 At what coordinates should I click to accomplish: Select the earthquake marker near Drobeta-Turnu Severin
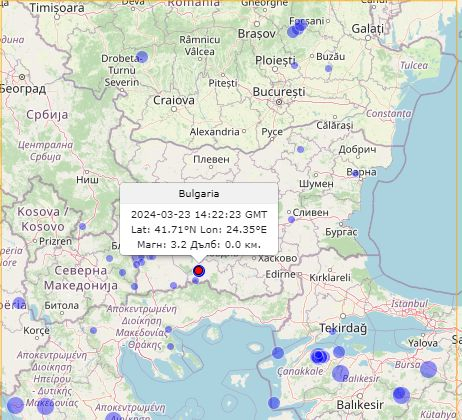(x=142, y=57)
